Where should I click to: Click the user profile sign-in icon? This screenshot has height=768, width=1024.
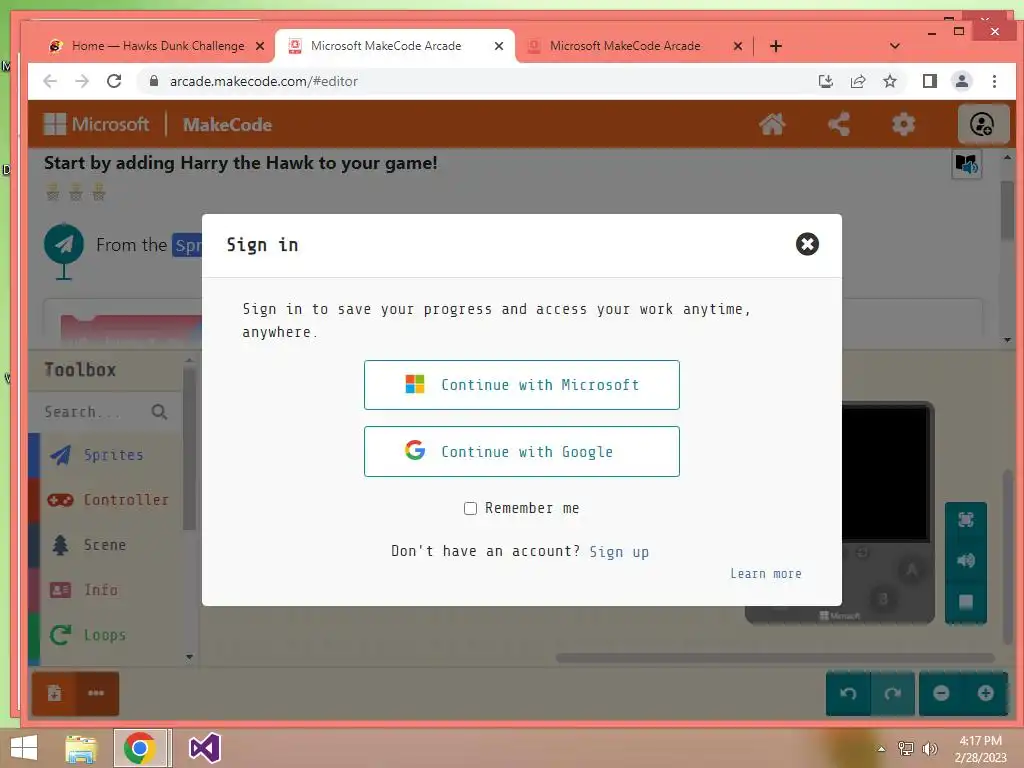pos(982,124)
